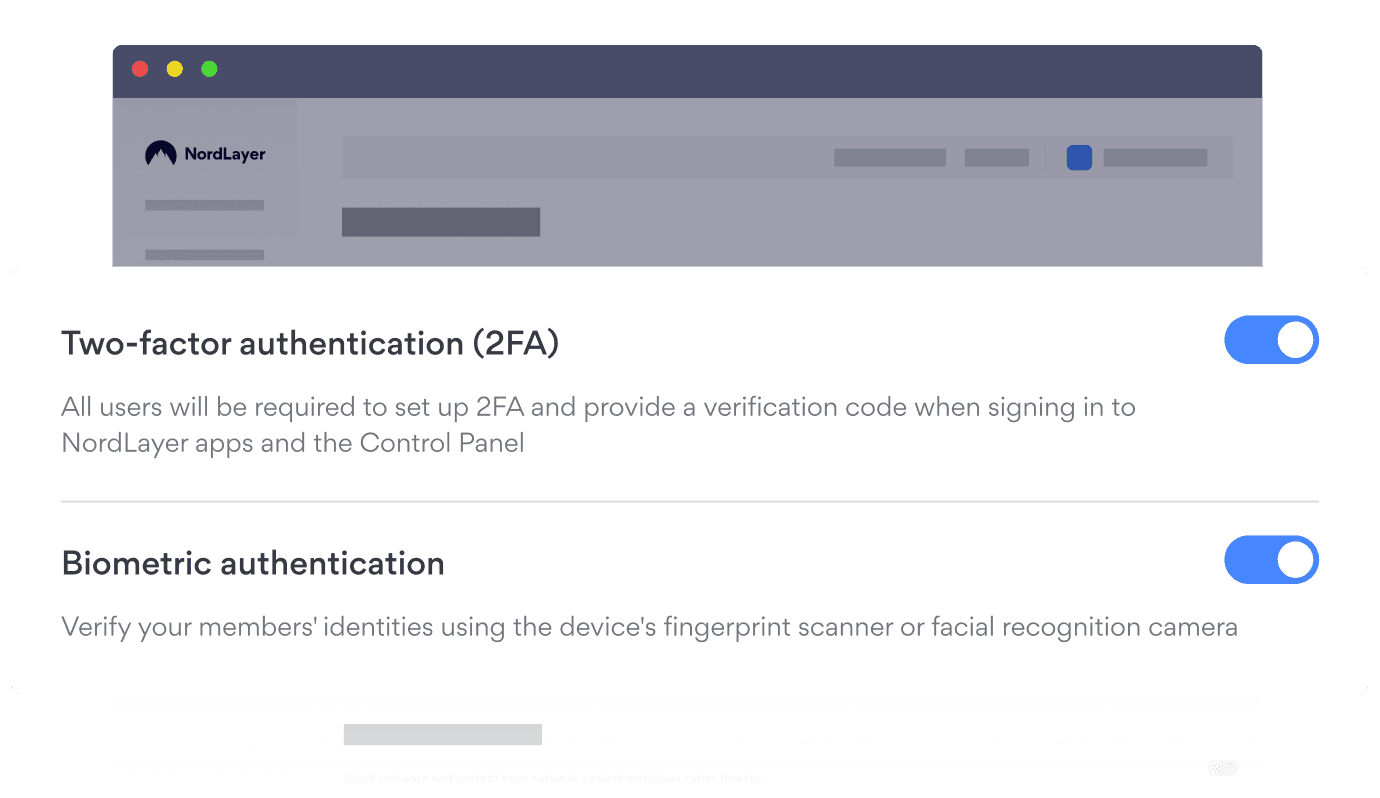Open the account name placeholder beside the avatar

click(x=1155, y=158)
